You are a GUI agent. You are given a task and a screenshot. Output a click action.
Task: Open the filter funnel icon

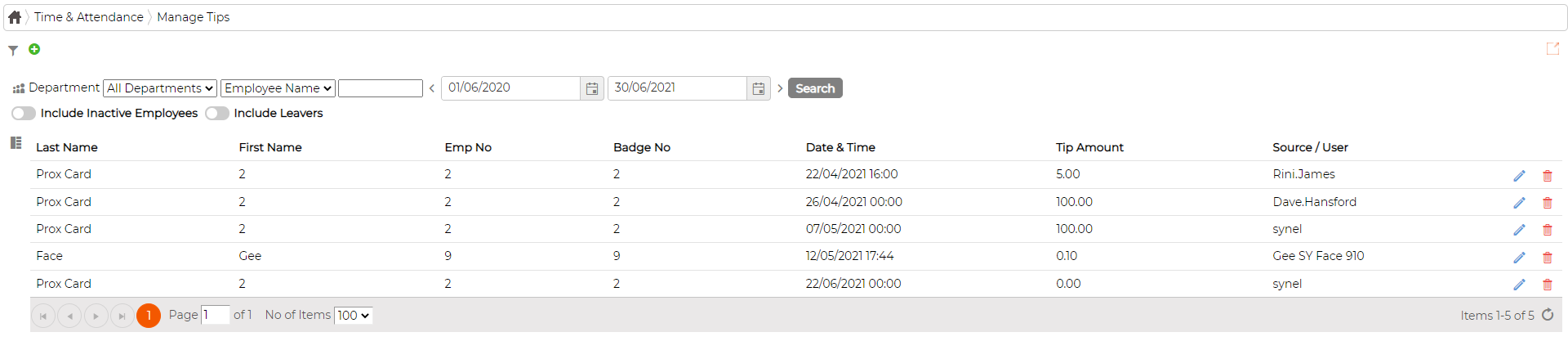(x=13, y=51)
